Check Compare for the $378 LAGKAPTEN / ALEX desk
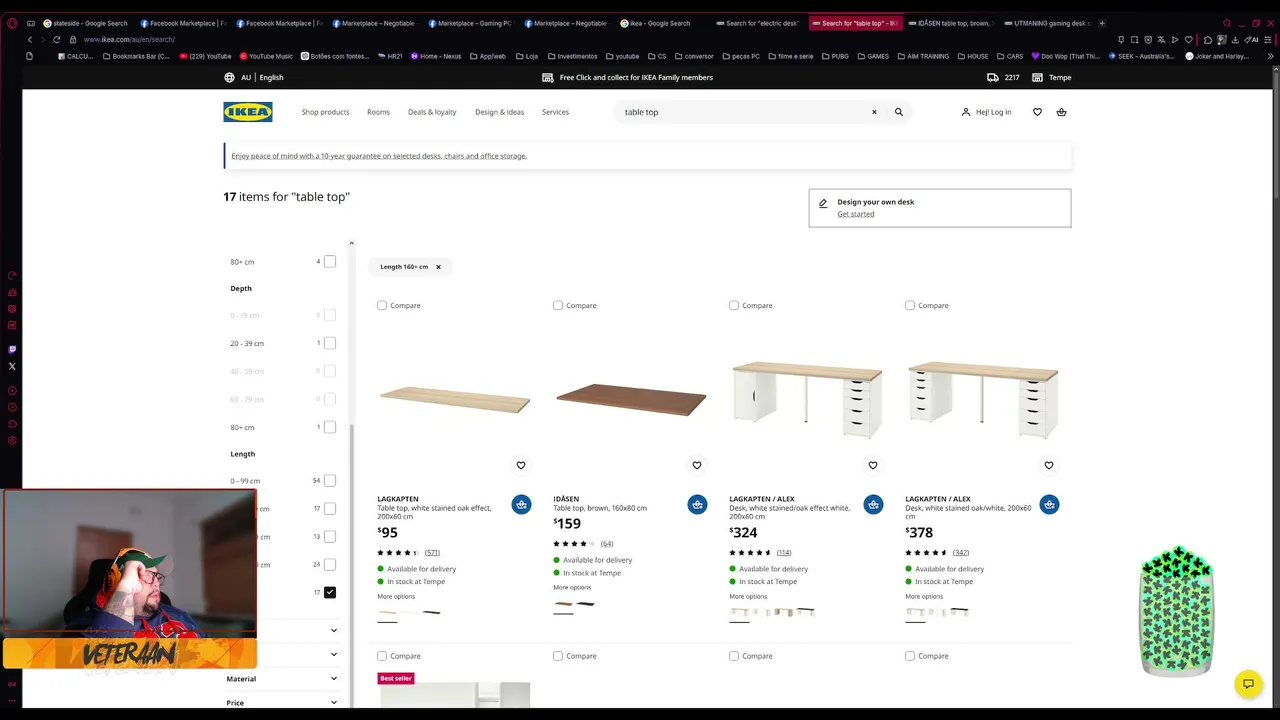 click(910, 305)
